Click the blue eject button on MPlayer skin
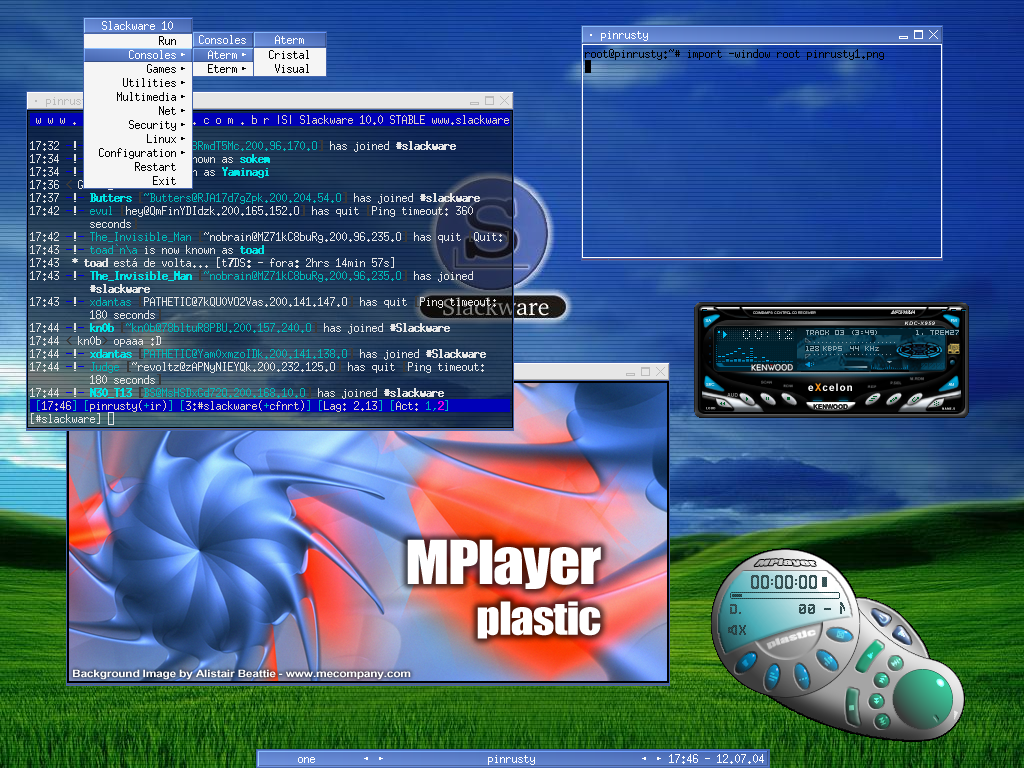 903,635
